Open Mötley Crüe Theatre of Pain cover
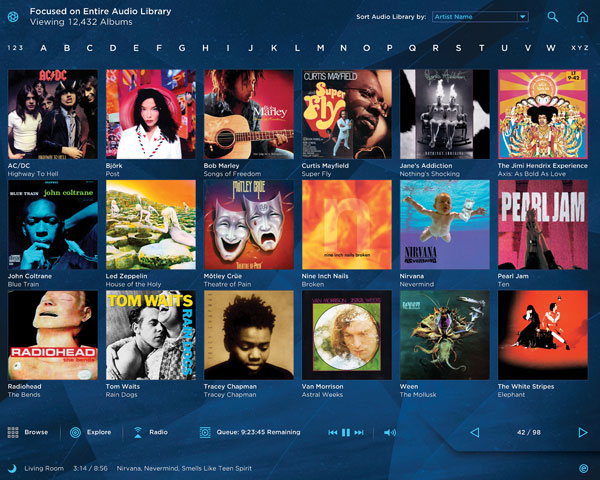Screen dimensions: 600x480 (249, 225)
